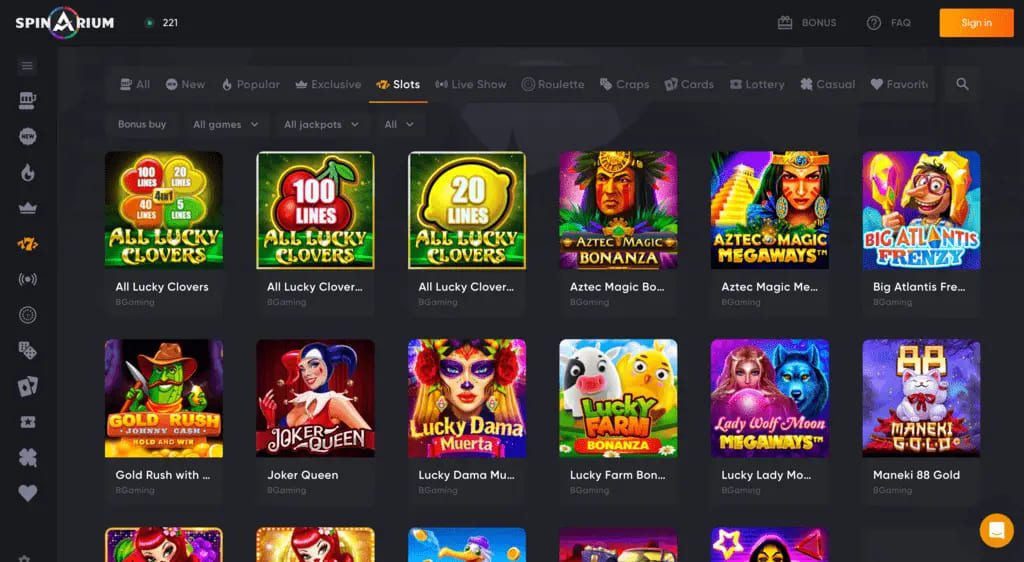The height and width of the screenshot is (562, 1024).
Task: Open the Craps dice sidebar icon
Action: coord(27,351)
